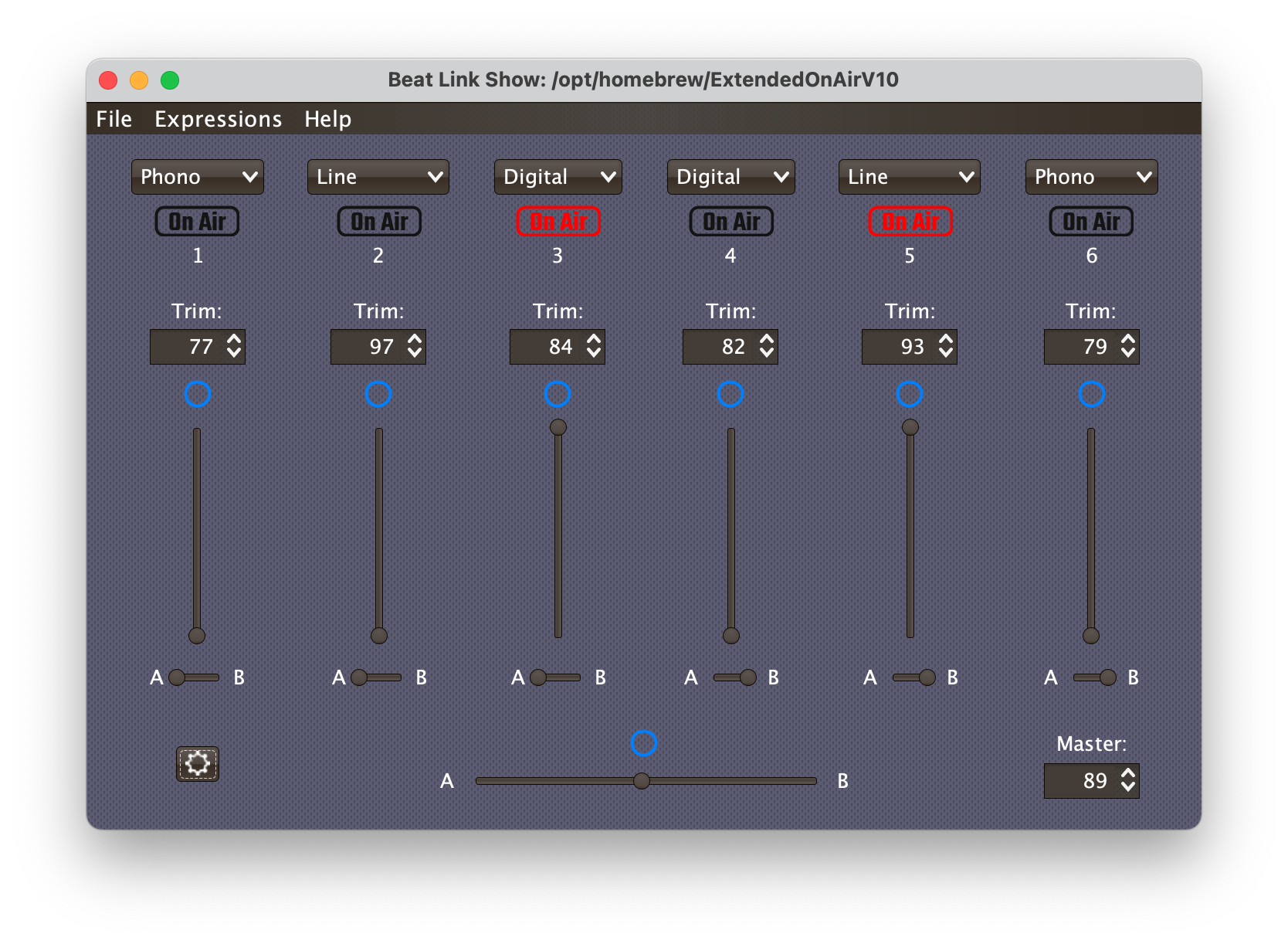This screenshot has height=944, width=1288.
Task: Open the Expressions menu
Action: click(219, 119)
